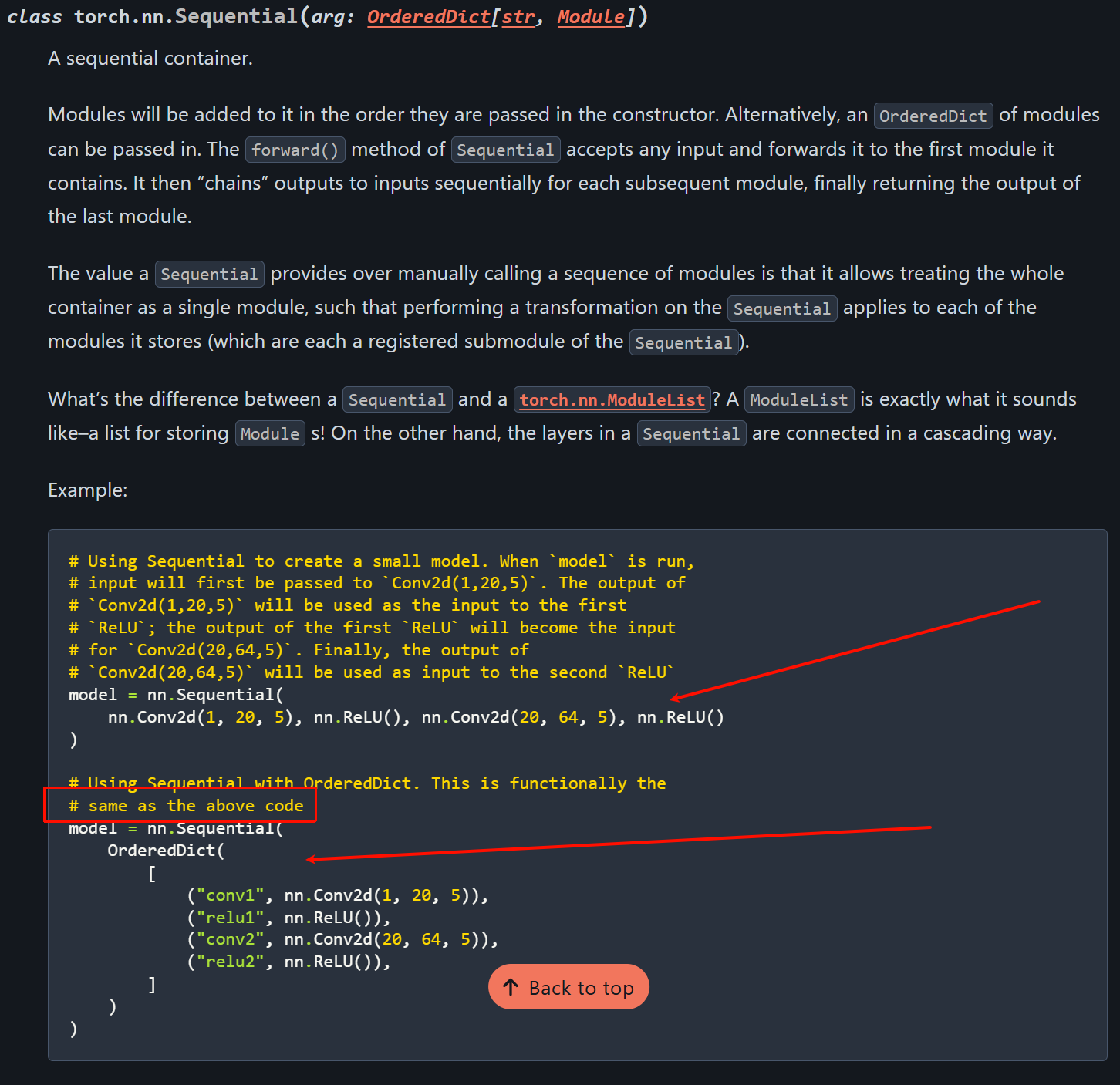Open the str type link in signature
Viewport: 1120px width, 1085px height.
click(x=518, y=17)
